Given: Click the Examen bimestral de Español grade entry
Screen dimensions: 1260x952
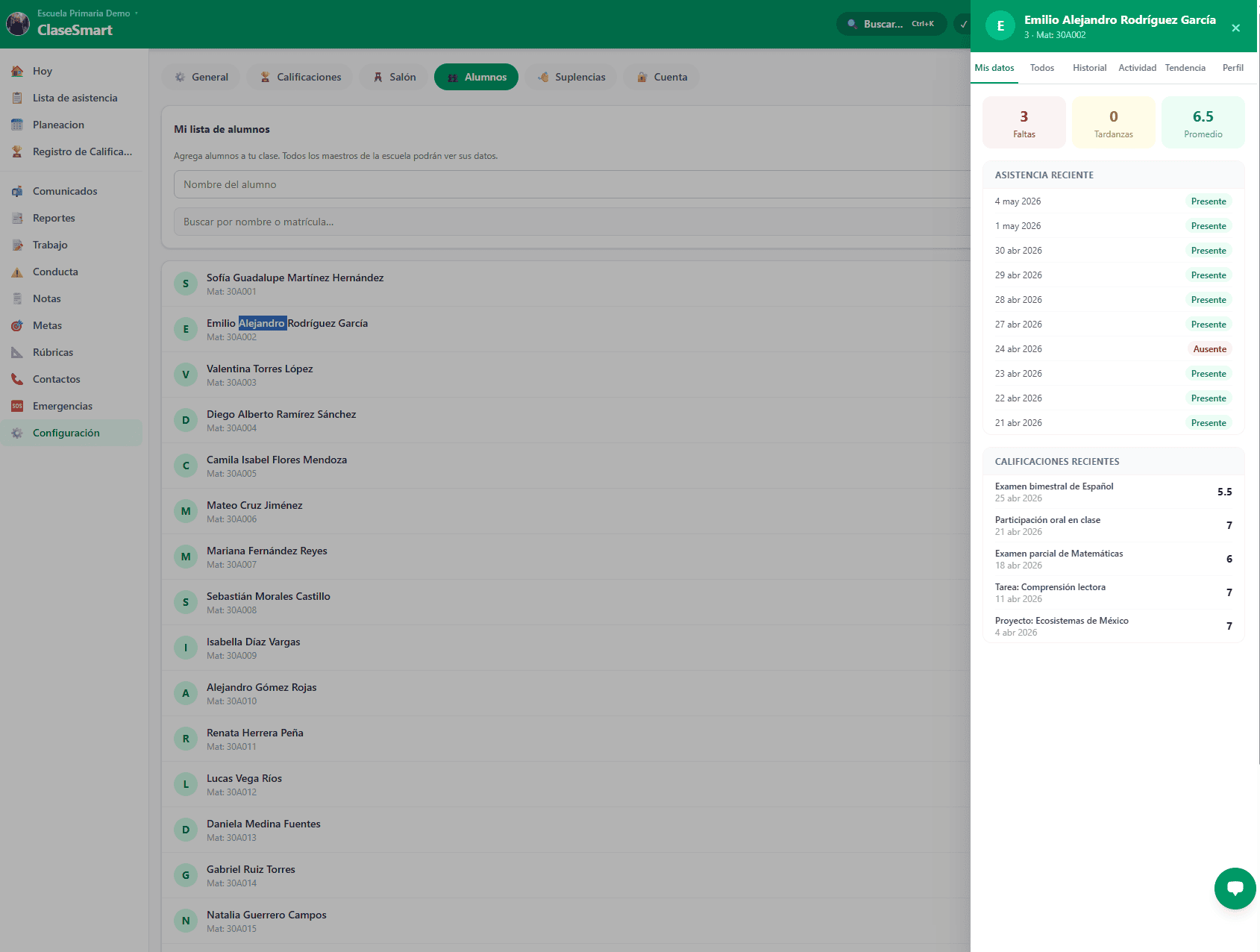Looking at the screenshot, I should [x=1114, y=492].
